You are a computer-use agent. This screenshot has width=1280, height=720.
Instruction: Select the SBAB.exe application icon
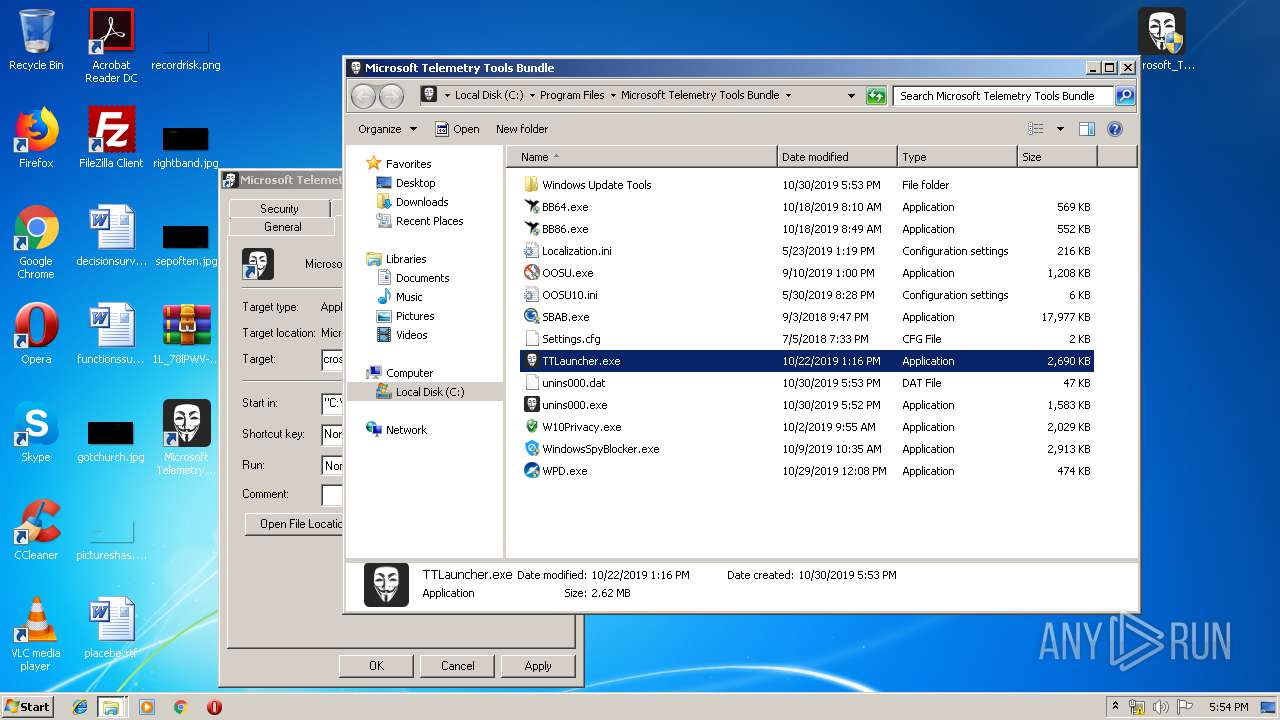(x=532, y=317)
